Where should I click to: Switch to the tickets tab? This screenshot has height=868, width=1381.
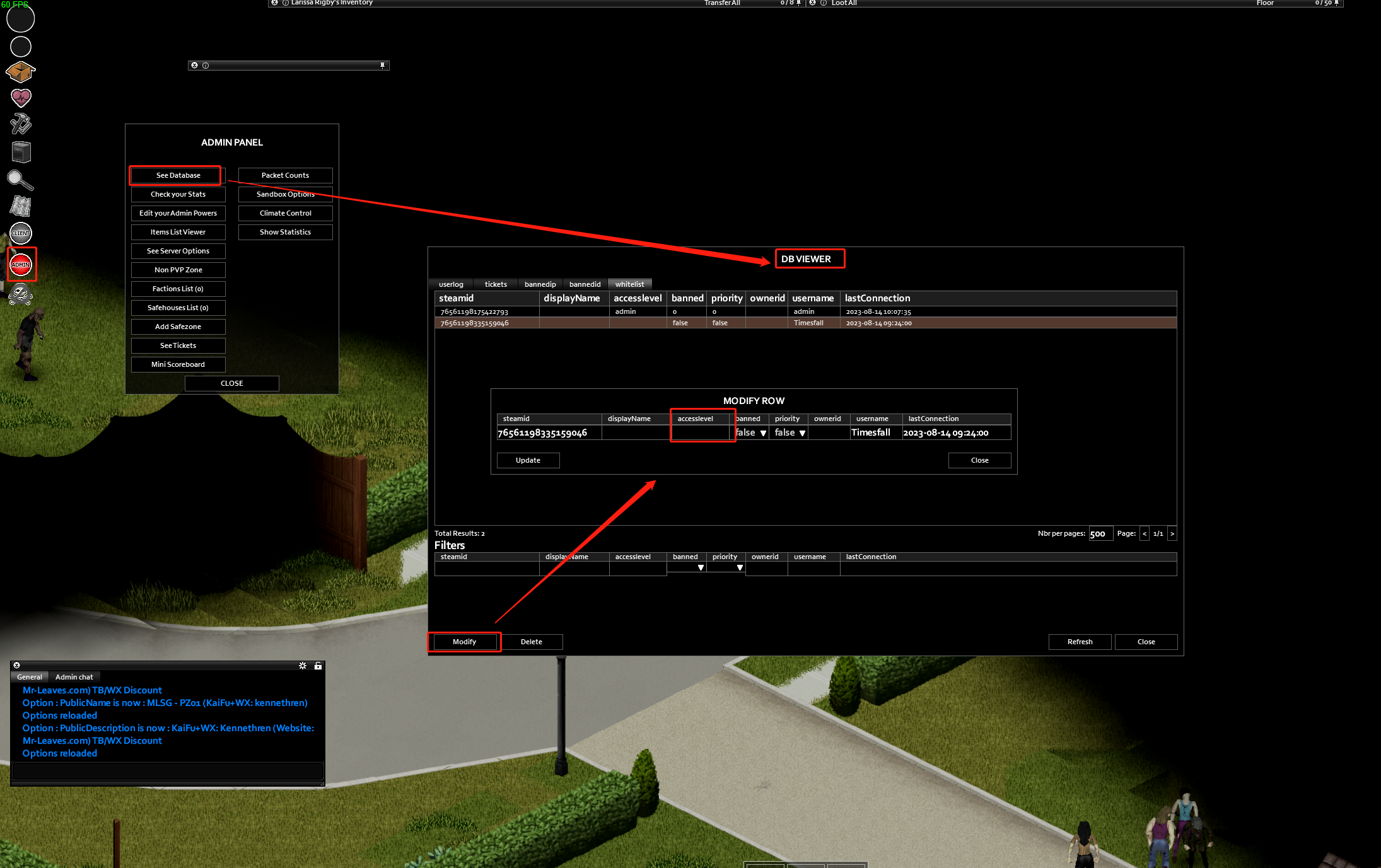coord(496,284)
